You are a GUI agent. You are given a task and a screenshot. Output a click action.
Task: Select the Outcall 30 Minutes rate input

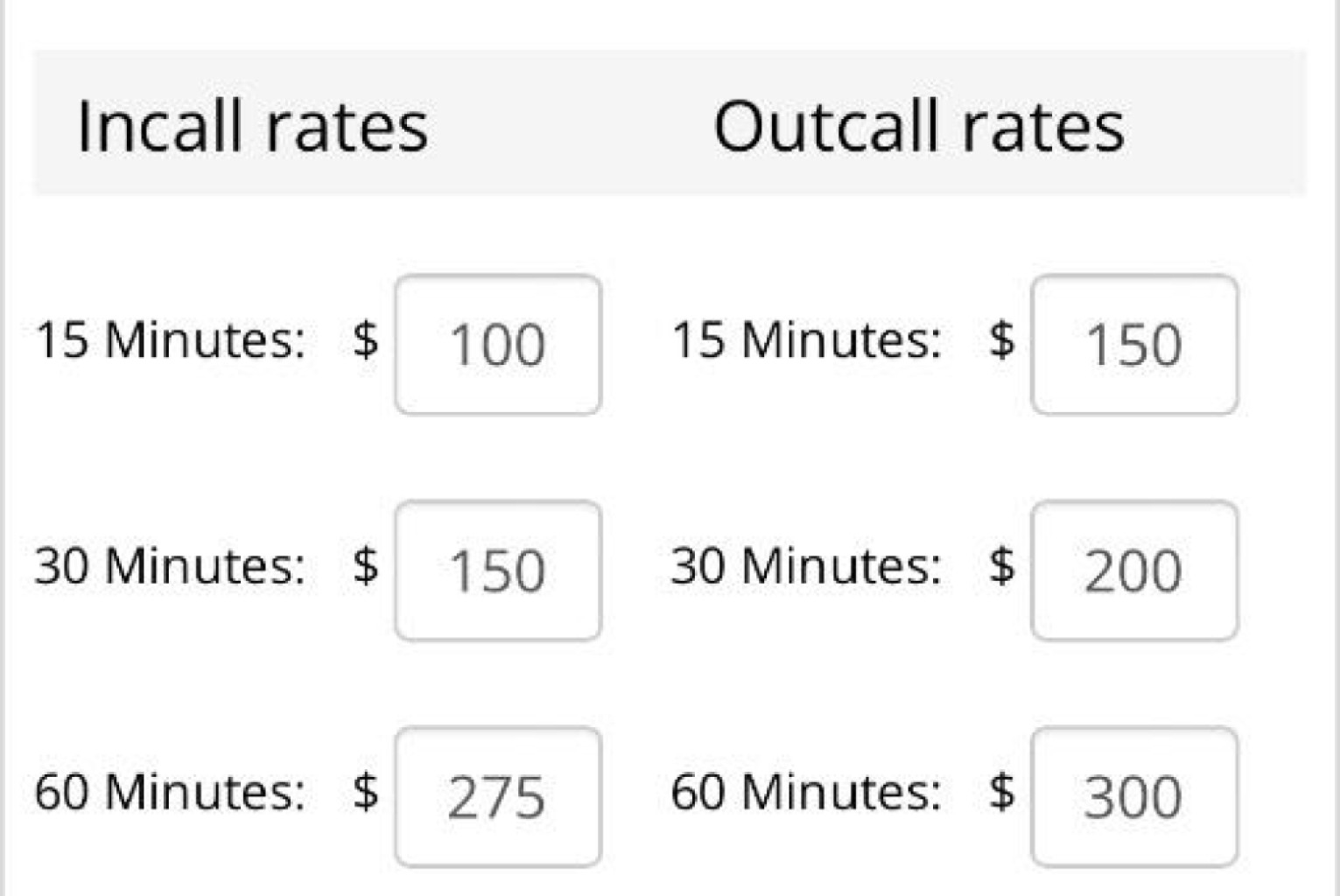[x=1134, y=570]
